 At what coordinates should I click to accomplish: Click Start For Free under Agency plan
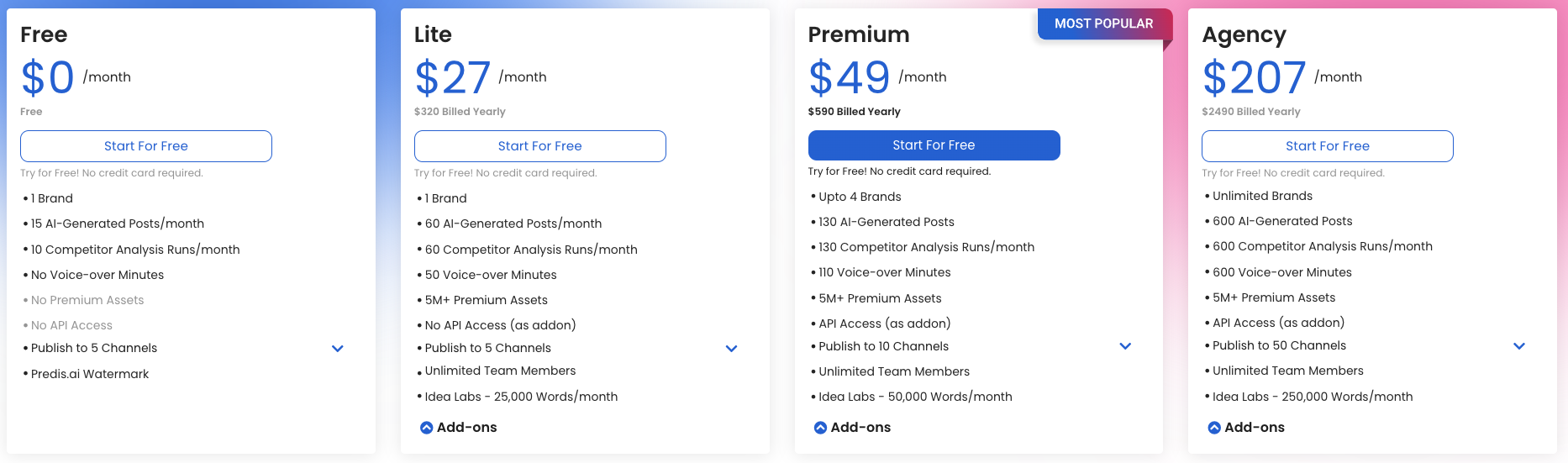pyautogui.click(x=1327, y=146)
